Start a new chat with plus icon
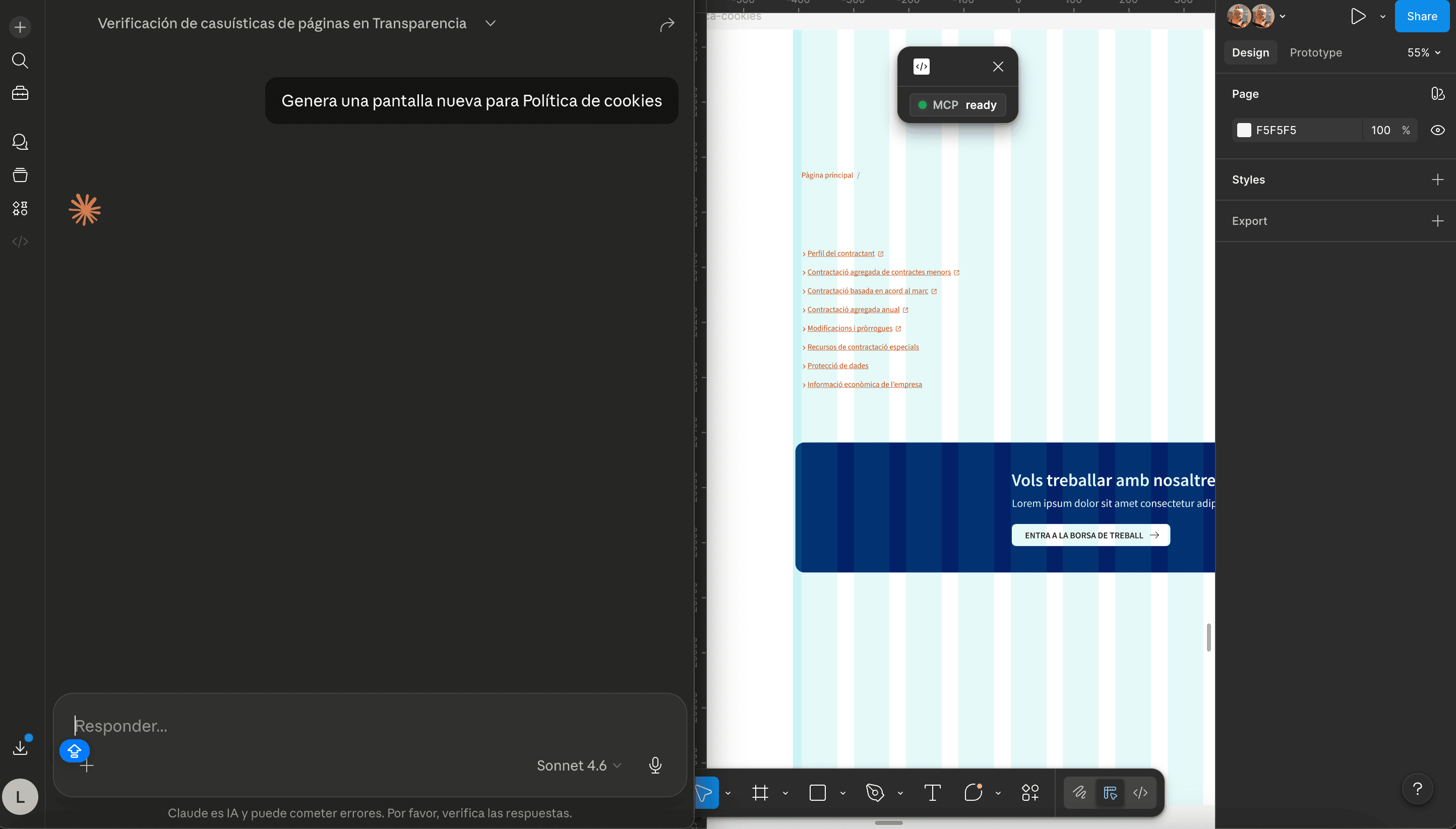 [x=20, y=27]
